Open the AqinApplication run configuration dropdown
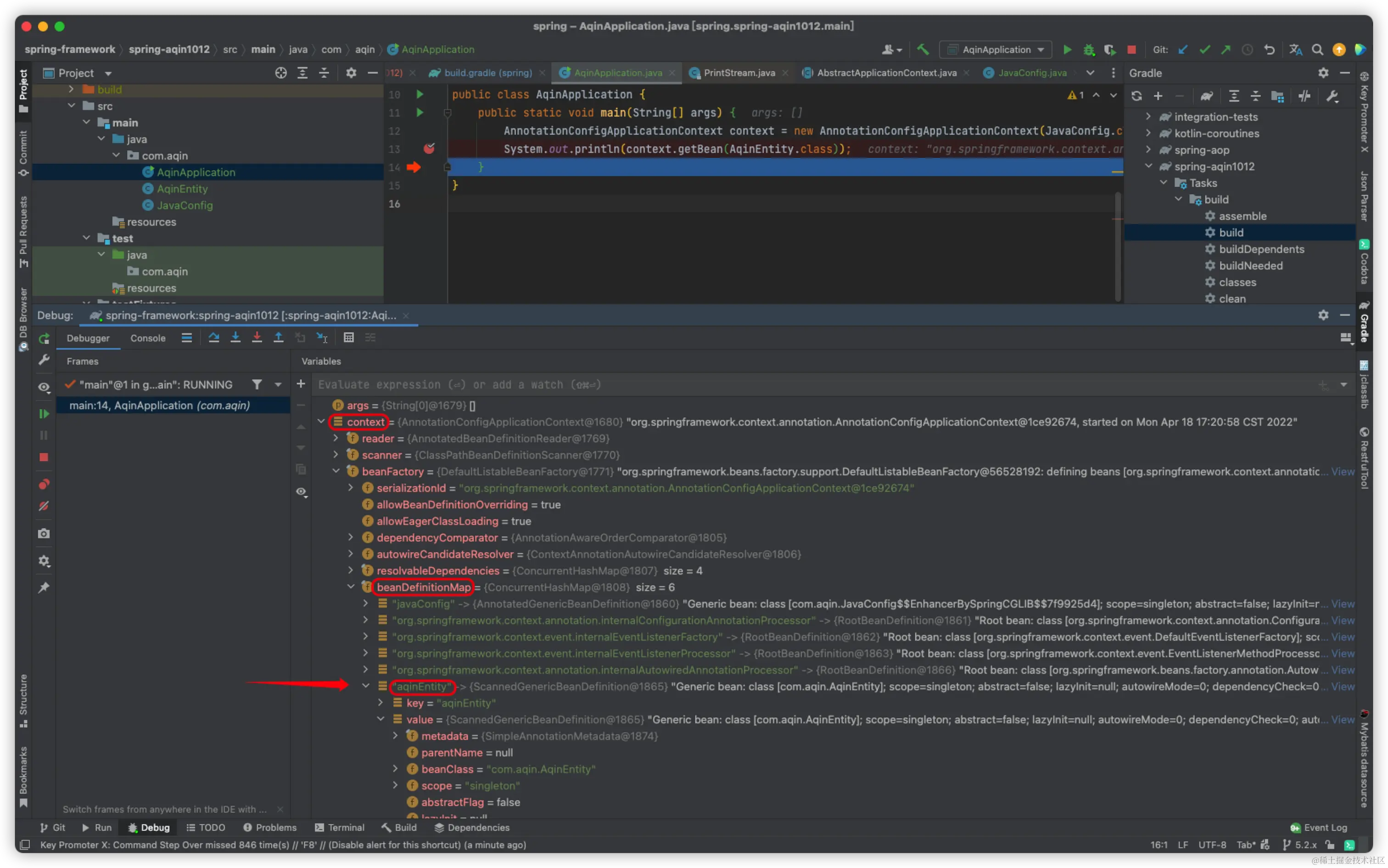Screen dimensions: 1388x868 click(x=996, y=50)
